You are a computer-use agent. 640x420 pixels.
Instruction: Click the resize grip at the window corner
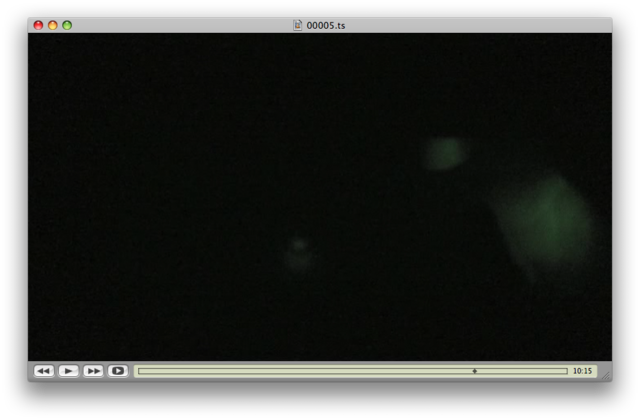pos(606,376)
